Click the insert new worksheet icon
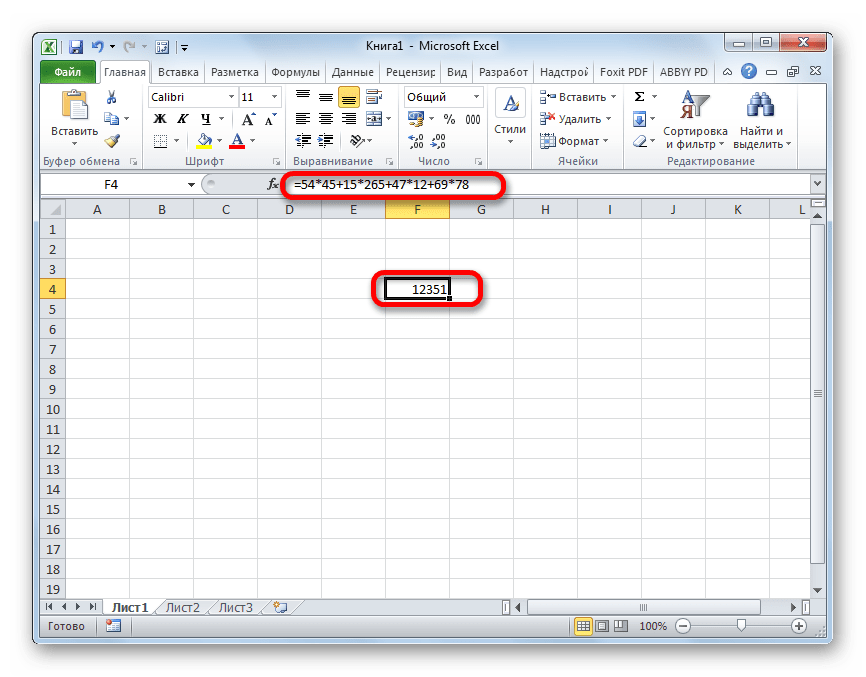The height and width of the screenshot is (677, 866). point(281,607)
